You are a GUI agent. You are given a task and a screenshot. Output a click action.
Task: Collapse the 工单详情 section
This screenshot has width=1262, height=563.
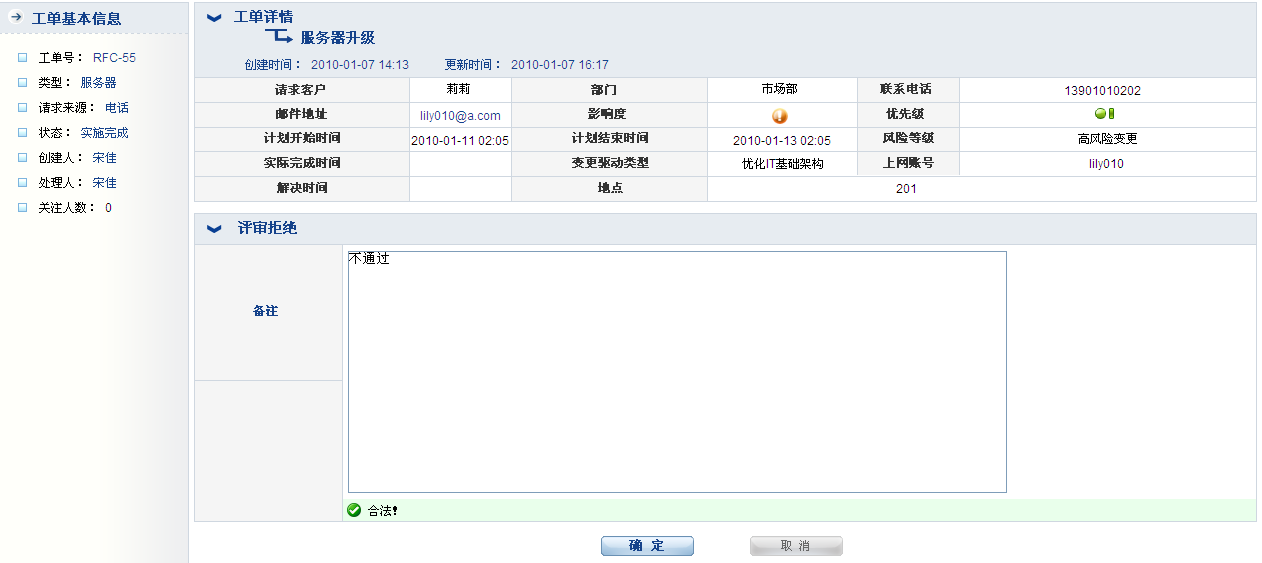[x=213, y=18]
